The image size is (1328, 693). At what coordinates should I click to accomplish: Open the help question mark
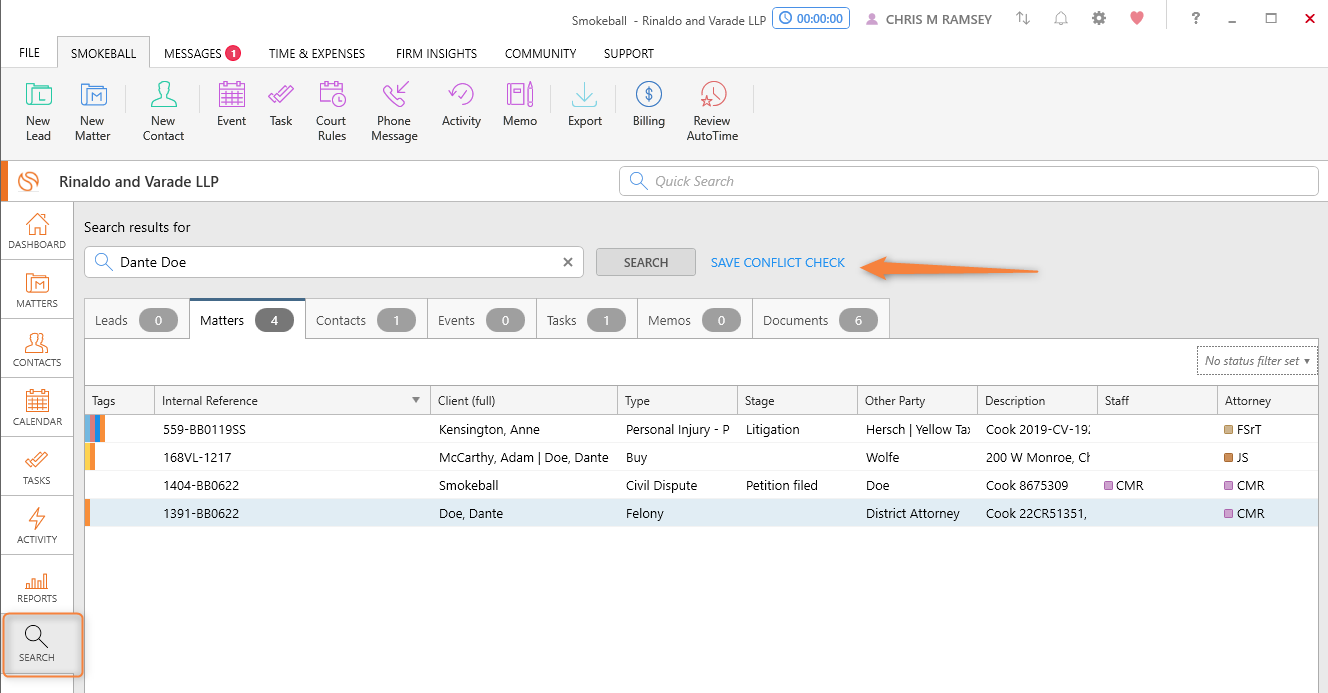pos(1195,19)
